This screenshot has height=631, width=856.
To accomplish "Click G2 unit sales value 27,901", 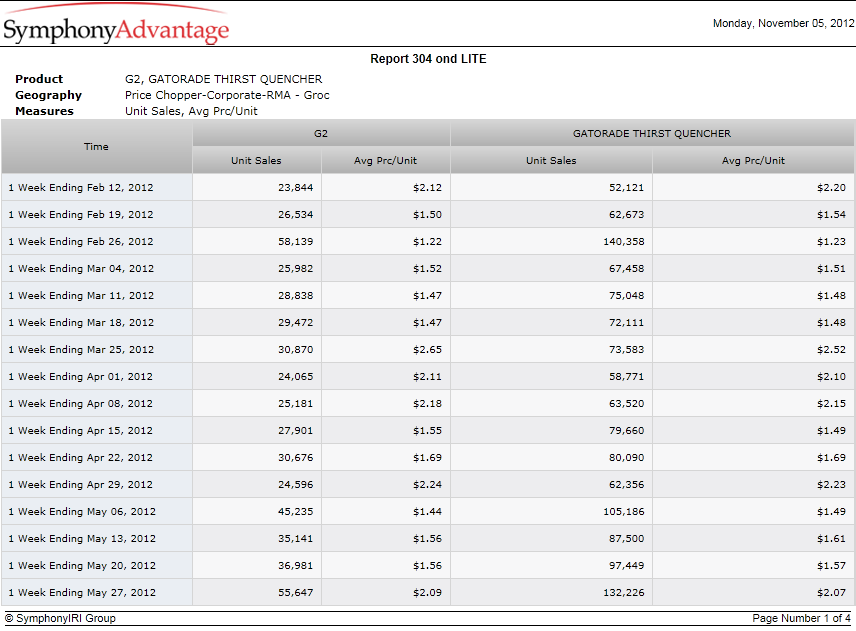I will (295, 431).
